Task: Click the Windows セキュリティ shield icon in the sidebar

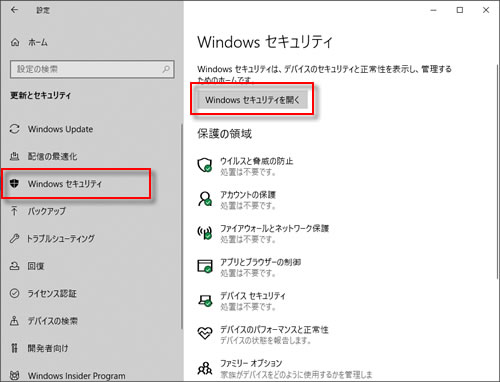Action: point(14,183)
